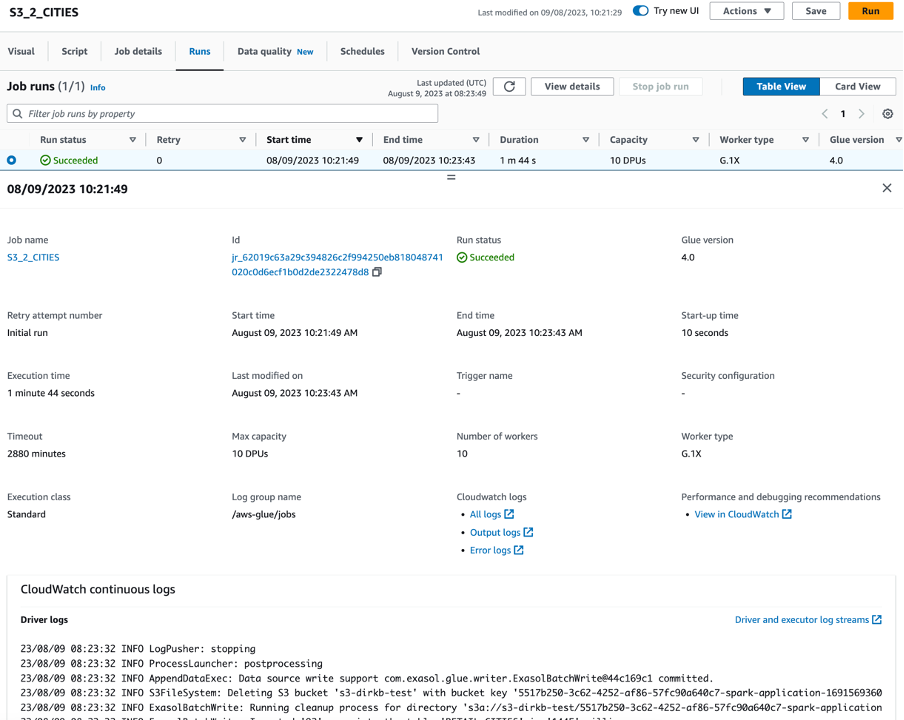The image size is (904, 720).
Task: Click the Stop job run button
Action: [x=661, y=86]
